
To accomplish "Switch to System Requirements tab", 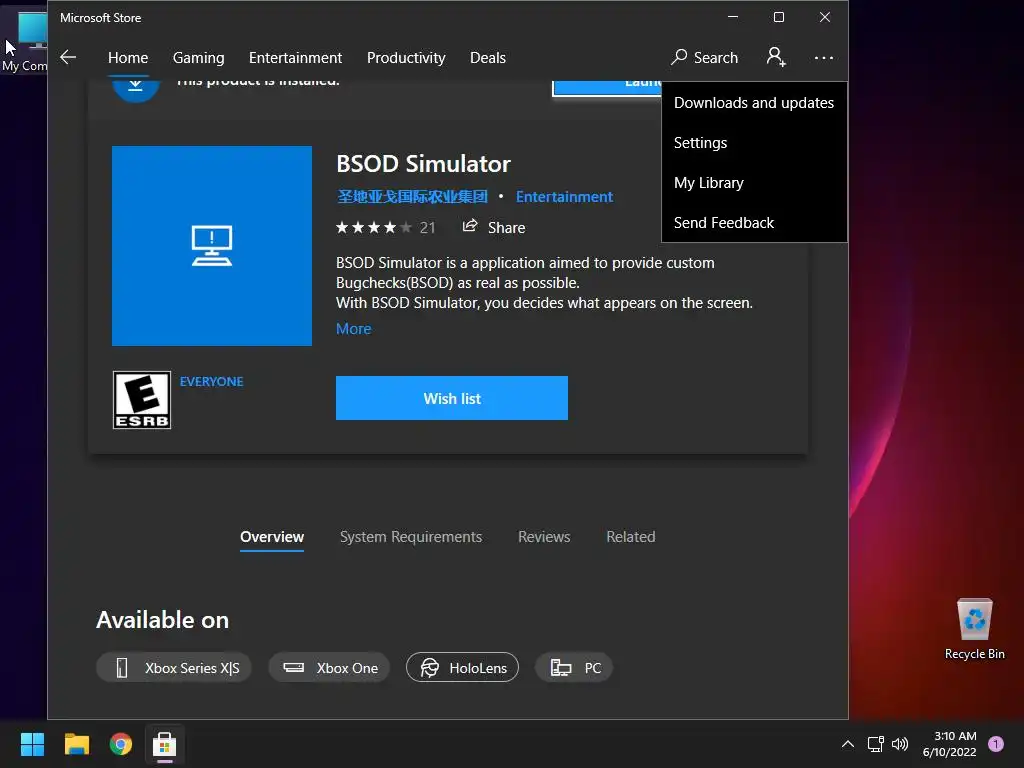I will click(411, 537).
